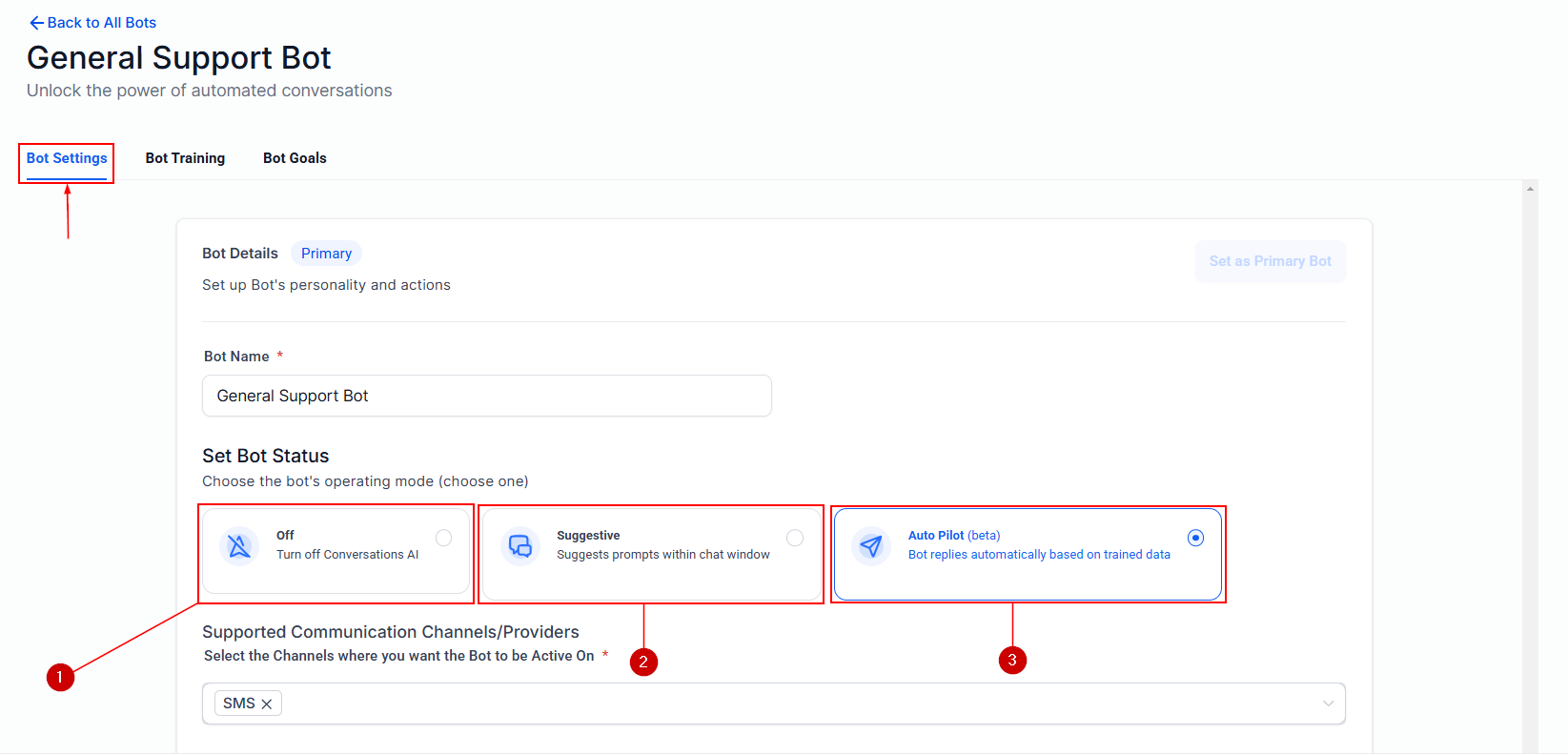
Task: Click the red annotation marker numbered 2
Action: click(643, 662)
